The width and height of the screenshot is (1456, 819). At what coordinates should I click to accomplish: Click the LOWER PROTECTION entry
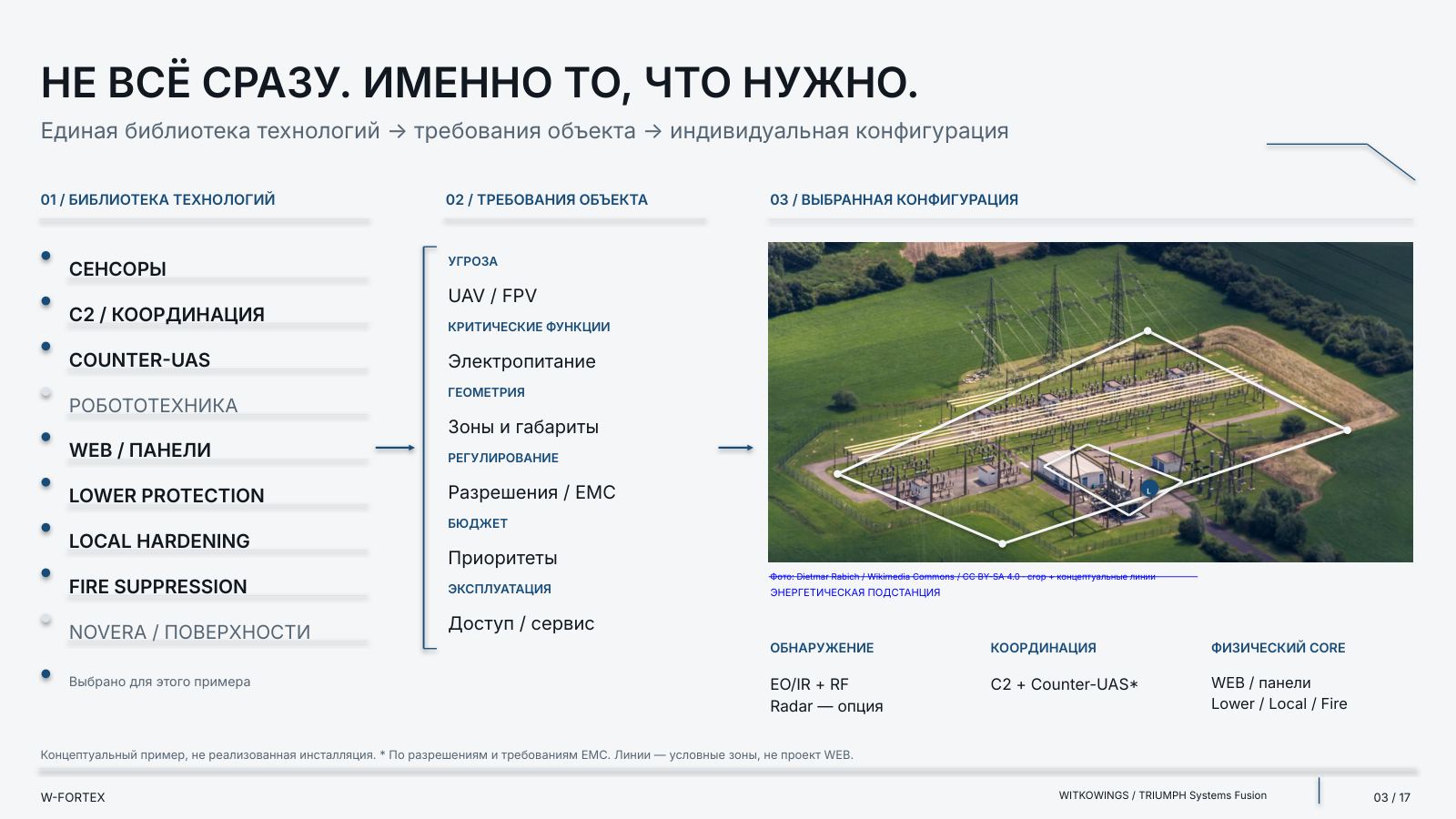[167, 496]
